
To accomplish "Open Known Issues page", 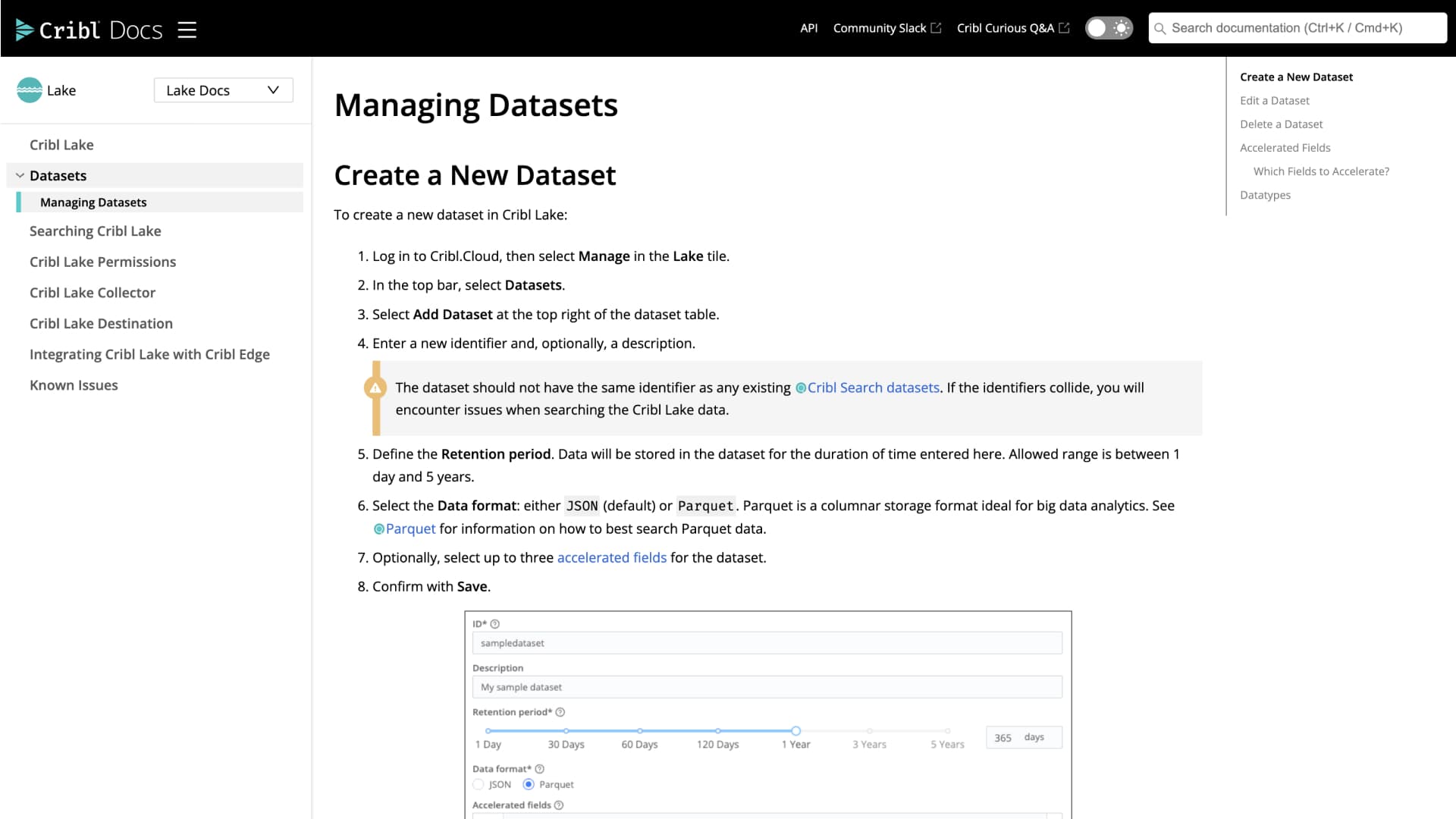I will click(74, 385).
